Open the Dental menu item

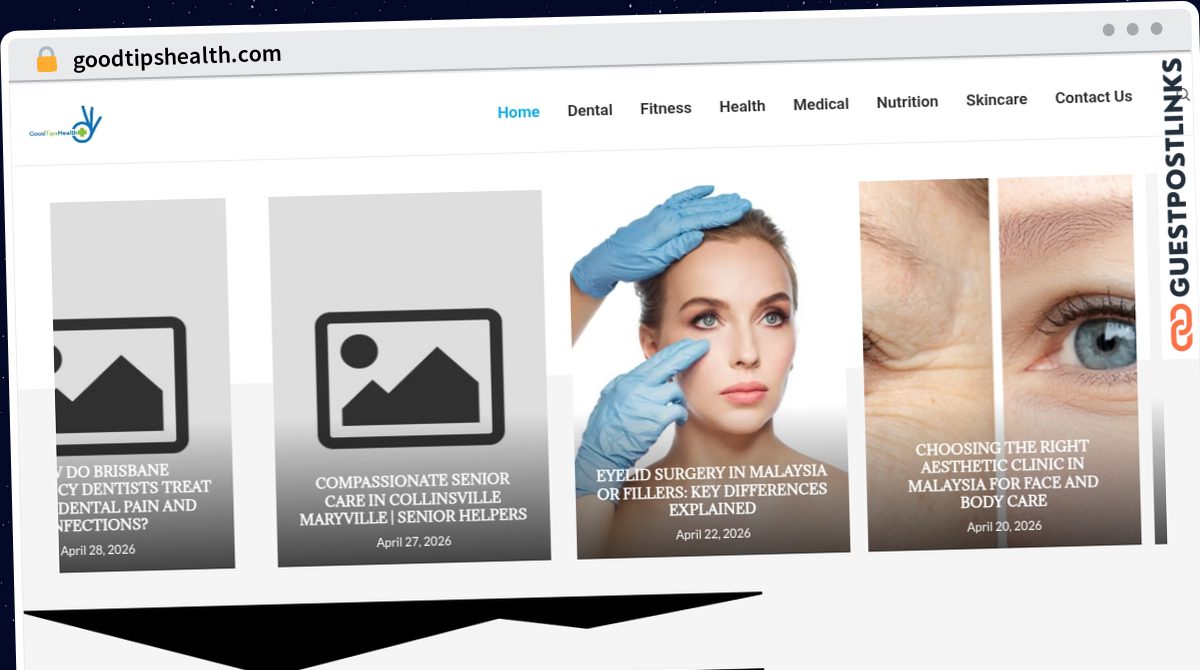(x=590, y=110)
